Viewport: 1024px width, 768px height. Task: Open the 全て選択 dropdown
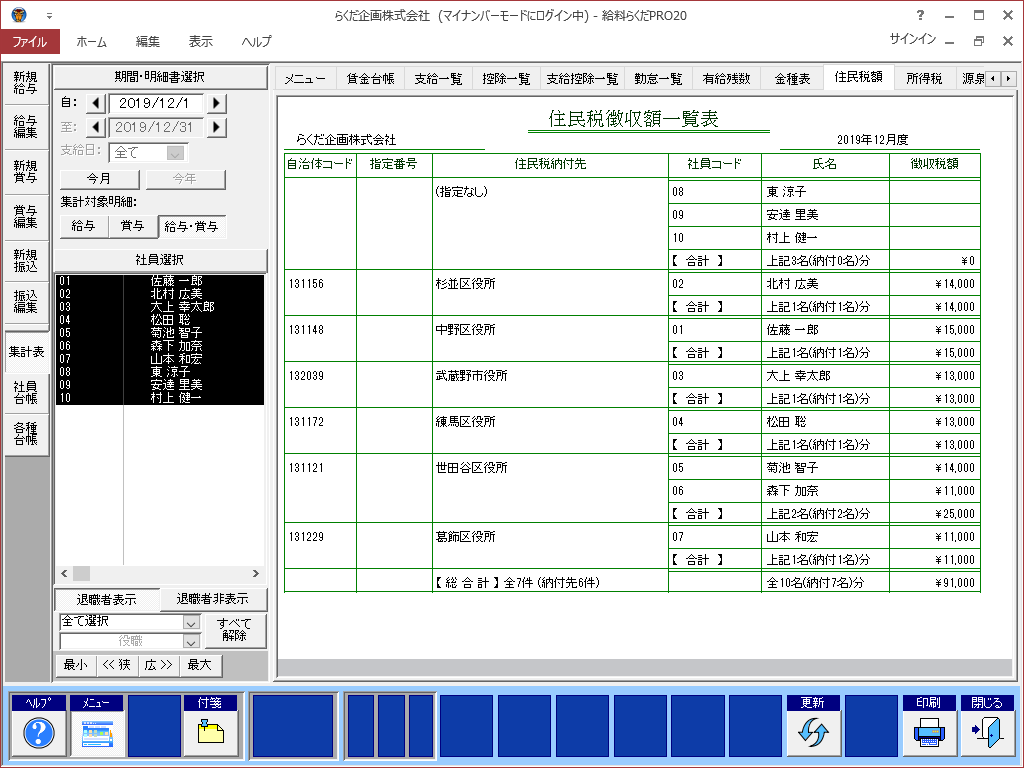tap(191, 622)
